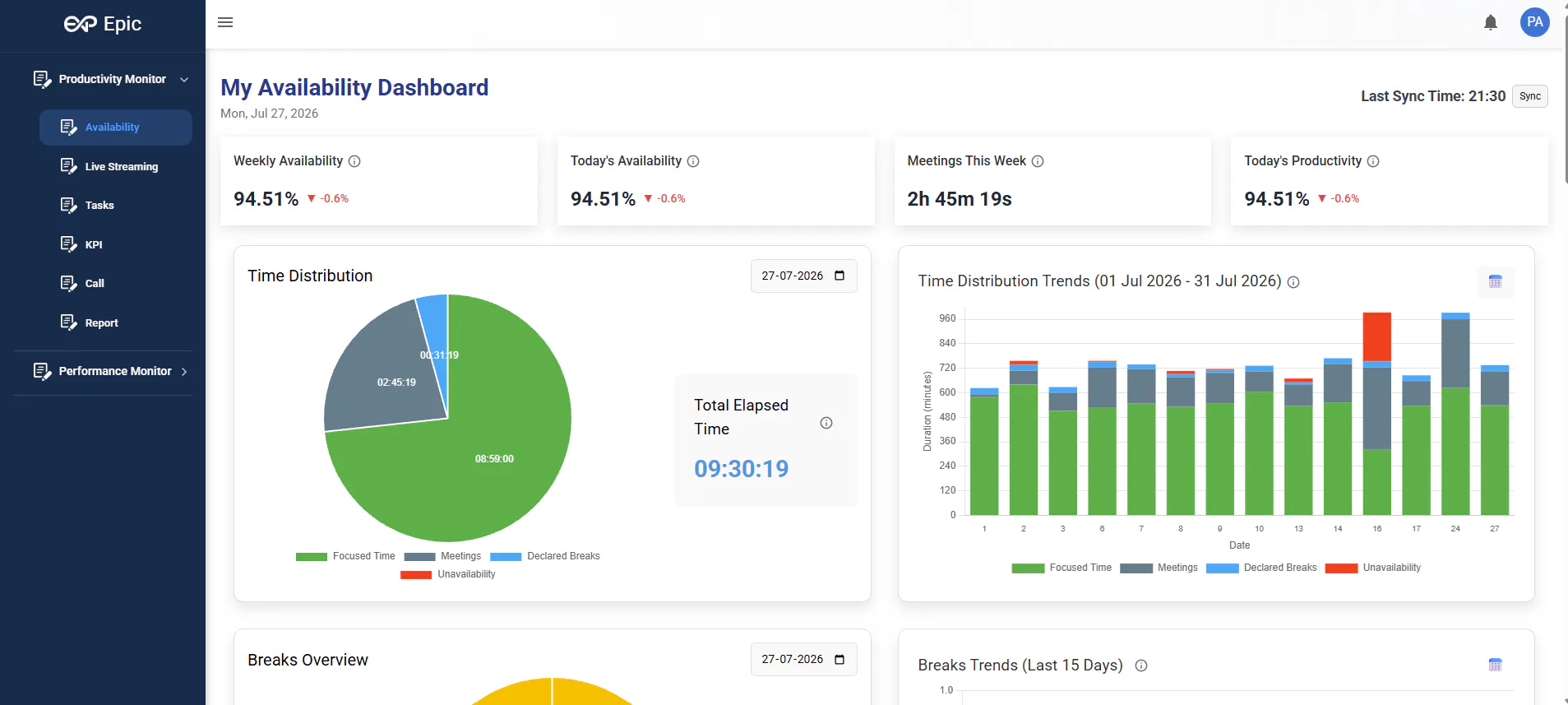This screenshot has width=1568, height=705.
Task: Click Meetings This Week info icon
Action: click(1038, 161)
